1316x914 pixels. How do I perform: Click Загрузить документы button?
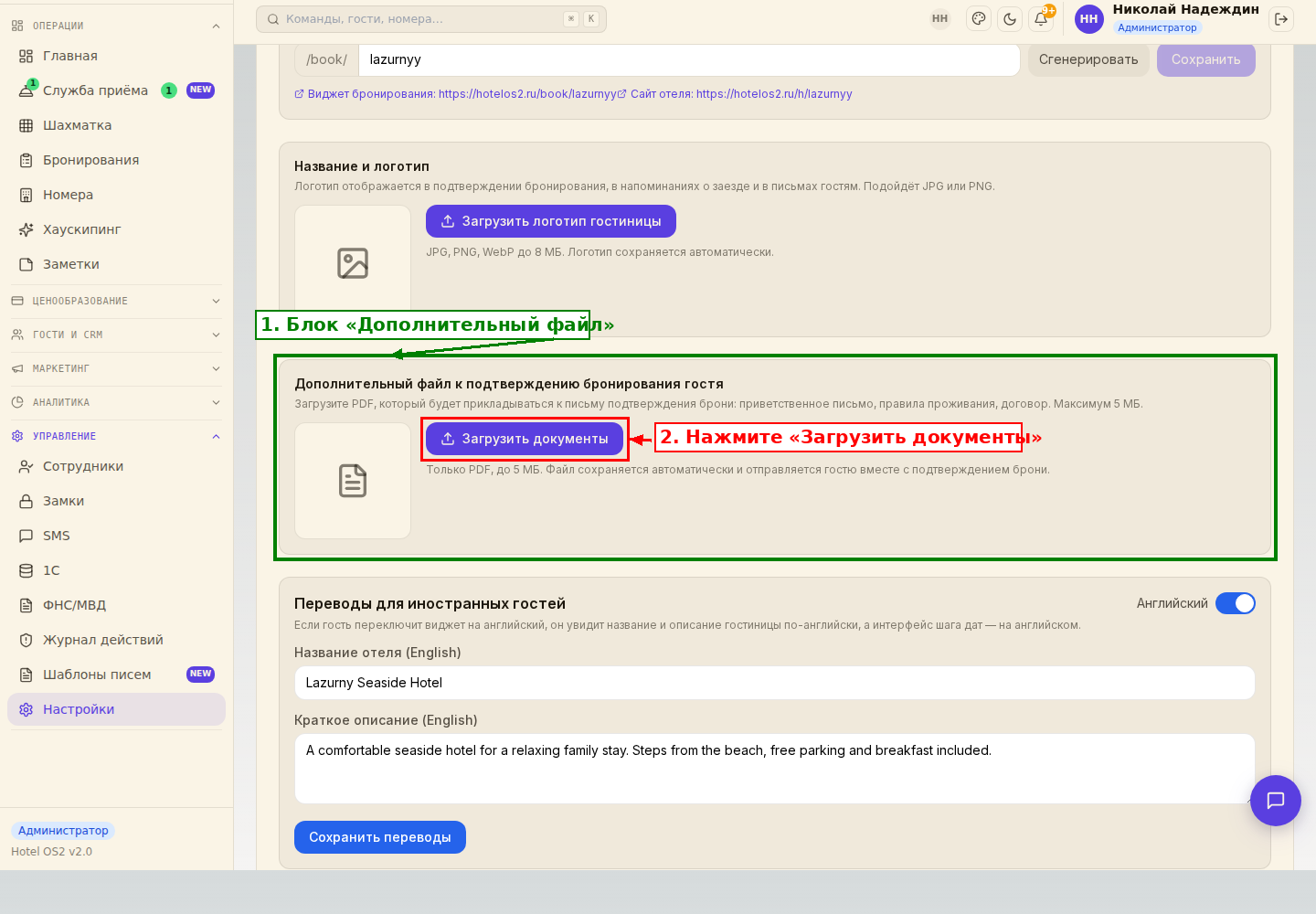coord(525,439)
